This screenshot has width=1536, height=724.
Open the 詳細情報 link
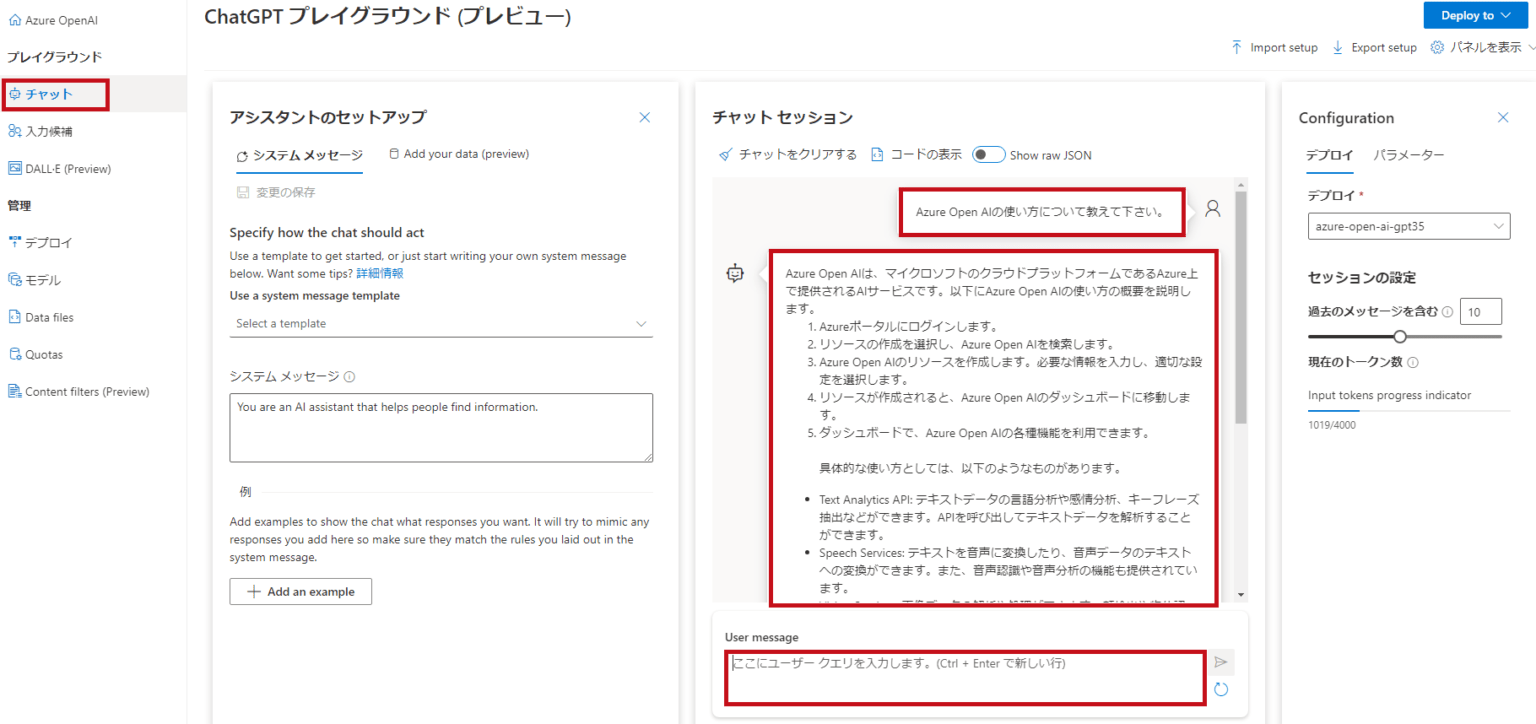(380, 273)
